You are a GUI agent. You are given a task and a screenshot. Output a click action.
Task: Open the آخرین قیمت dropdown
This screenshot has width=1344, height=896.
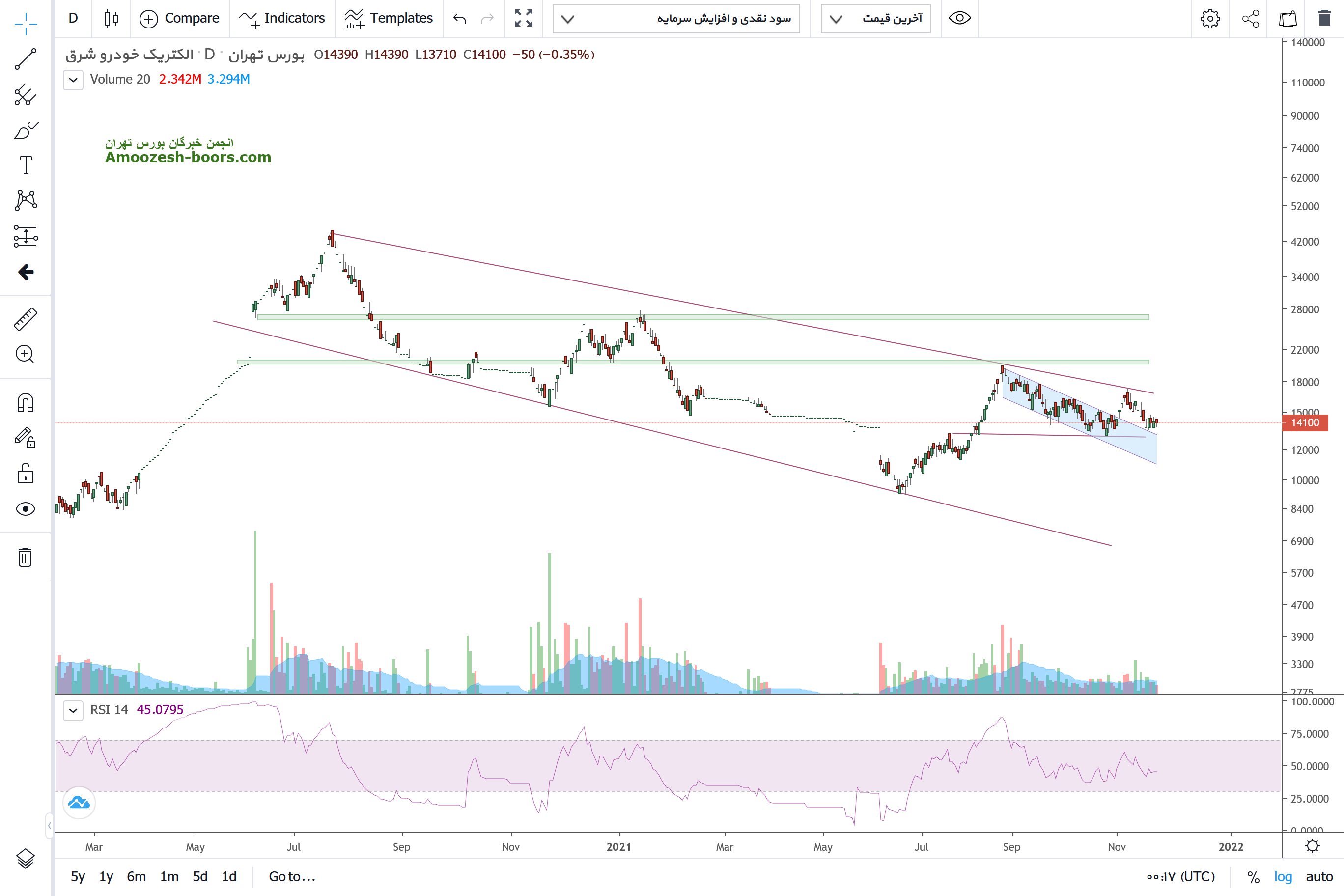point(875,18)
